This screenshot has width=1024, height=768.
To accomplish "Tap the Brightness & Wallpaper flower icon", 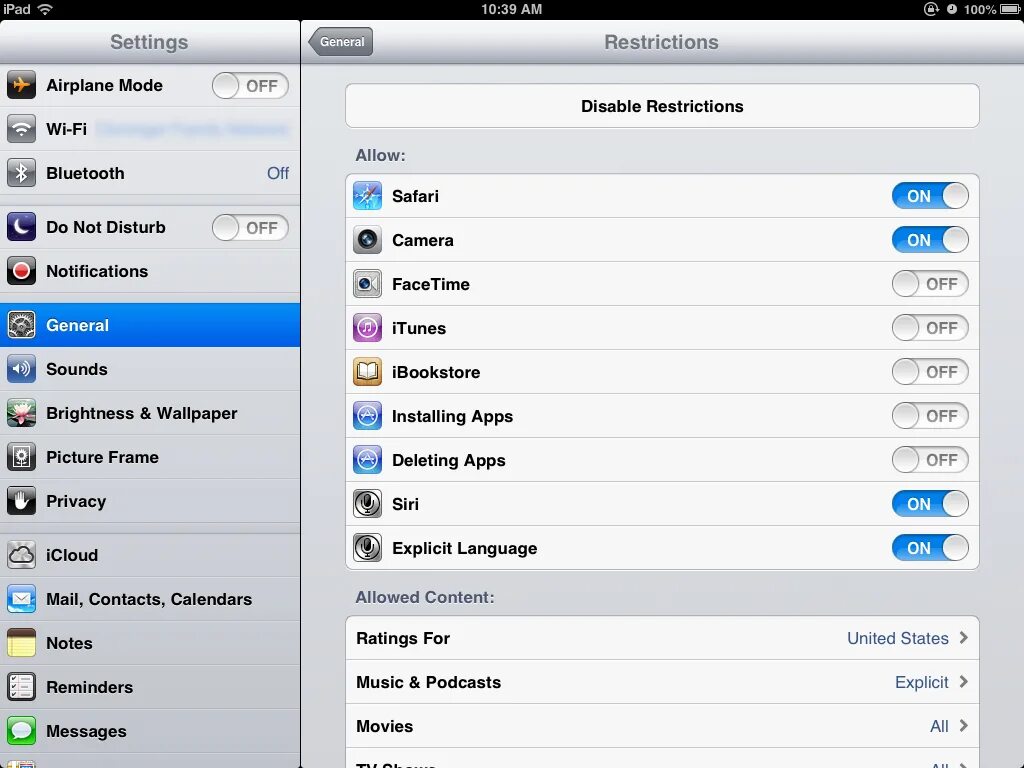I will pos(22,413).
